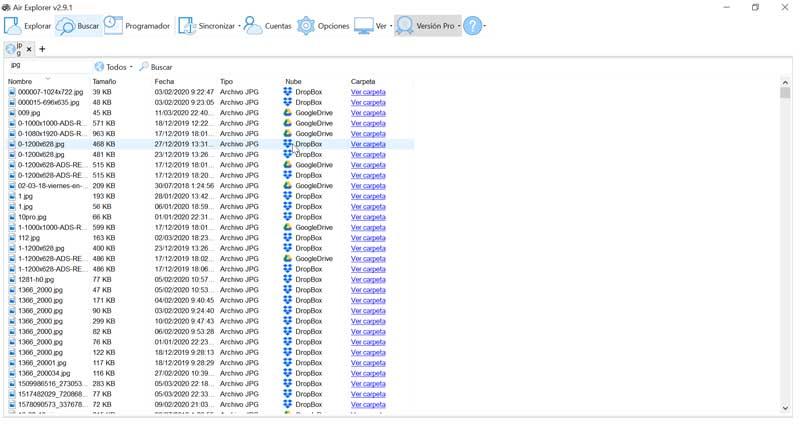Screen dimensions: 800x425
Task: Select file 1517482029_720868
Action: tap(53, 394)
